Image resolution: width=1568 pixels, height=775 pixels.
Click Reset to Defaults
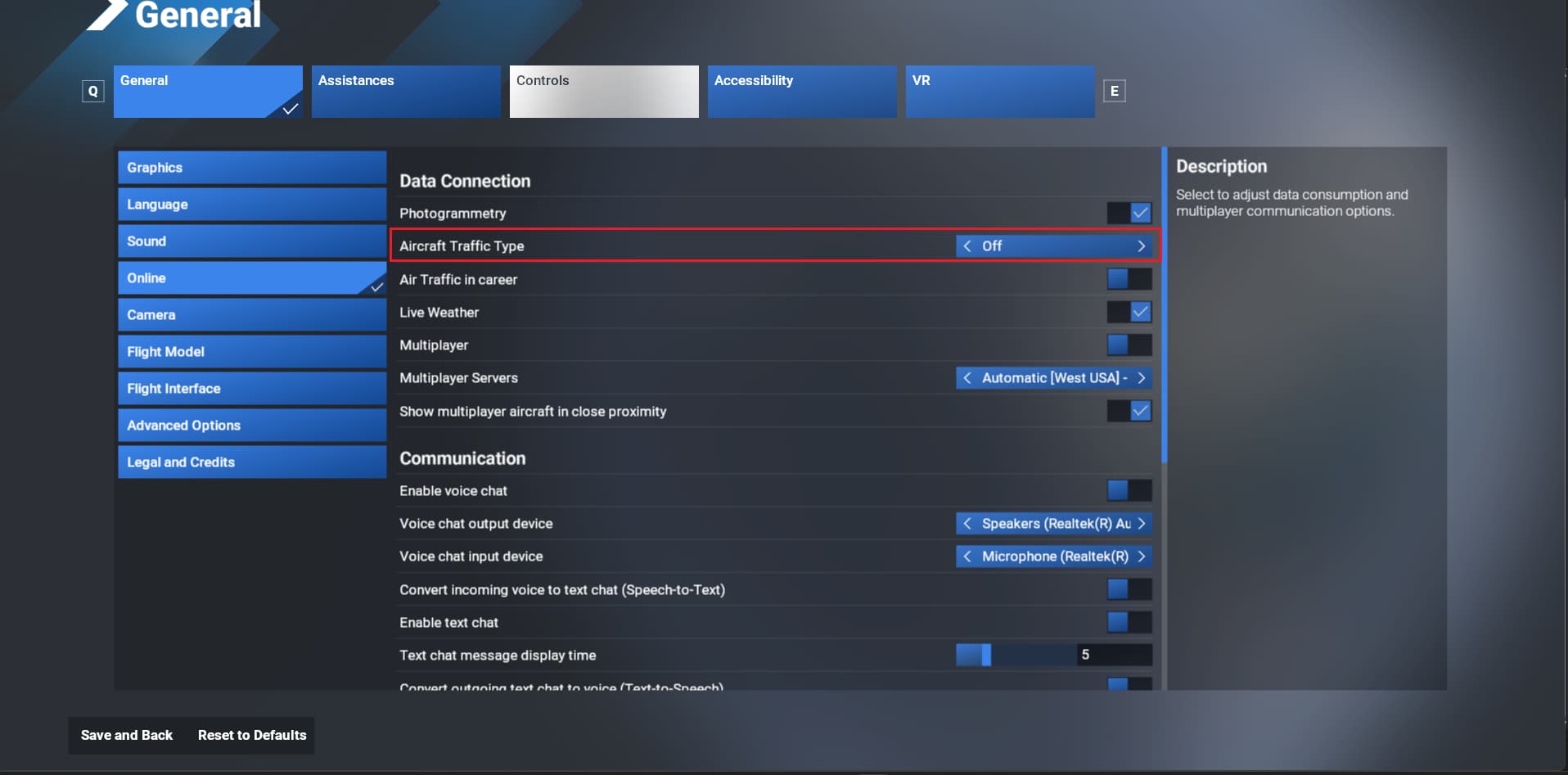click(252, 735)
